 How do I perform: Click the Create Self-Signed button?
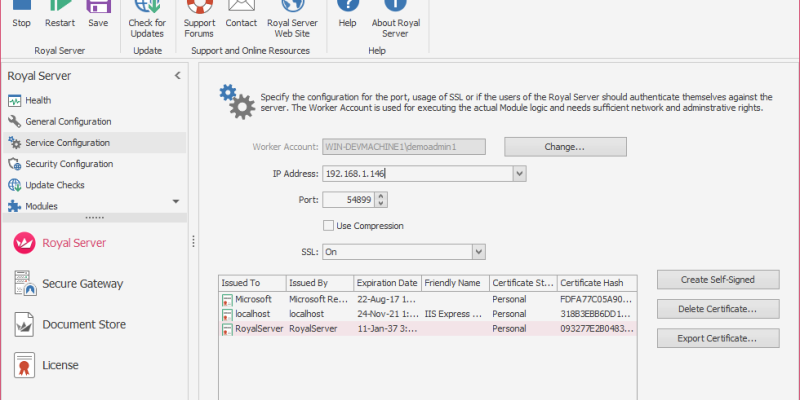click(717, 279)
